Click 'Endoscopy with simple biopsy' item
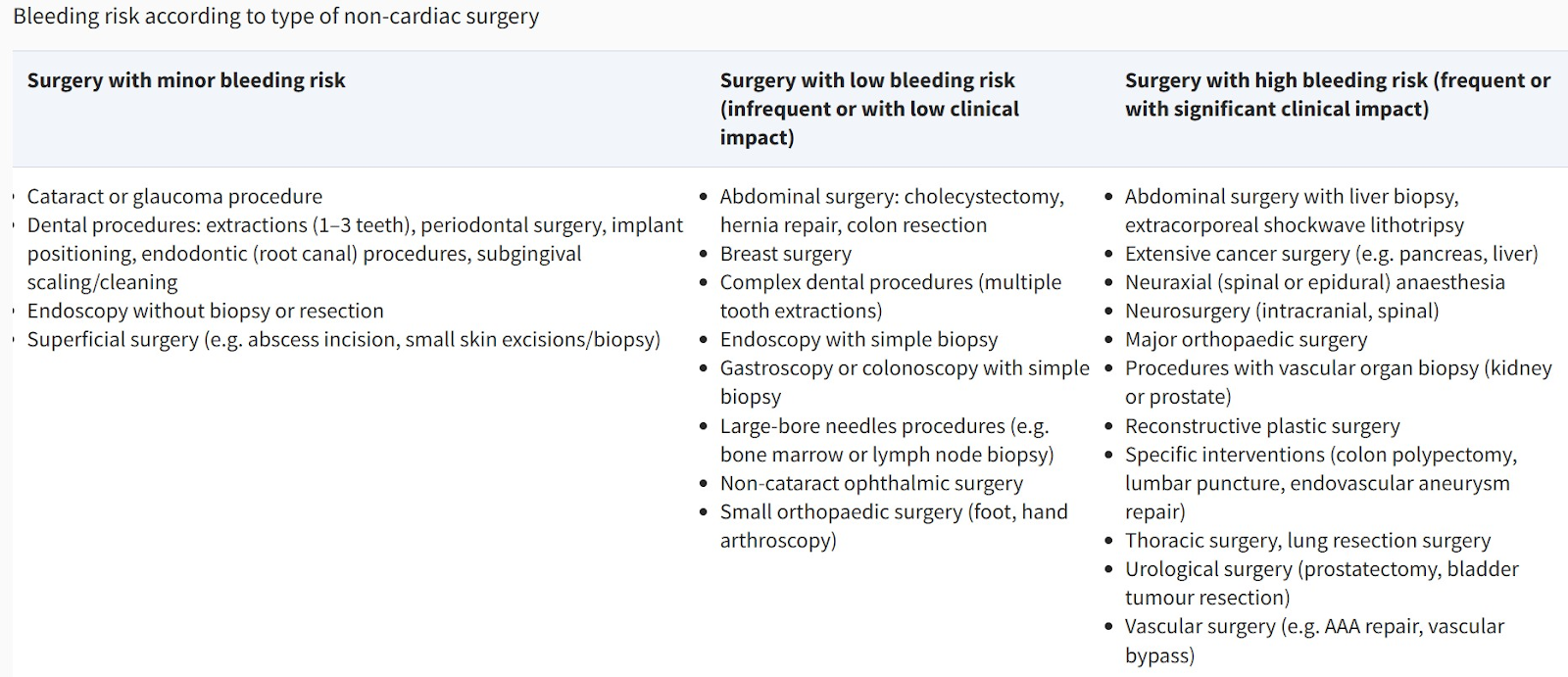 [858, 339]
